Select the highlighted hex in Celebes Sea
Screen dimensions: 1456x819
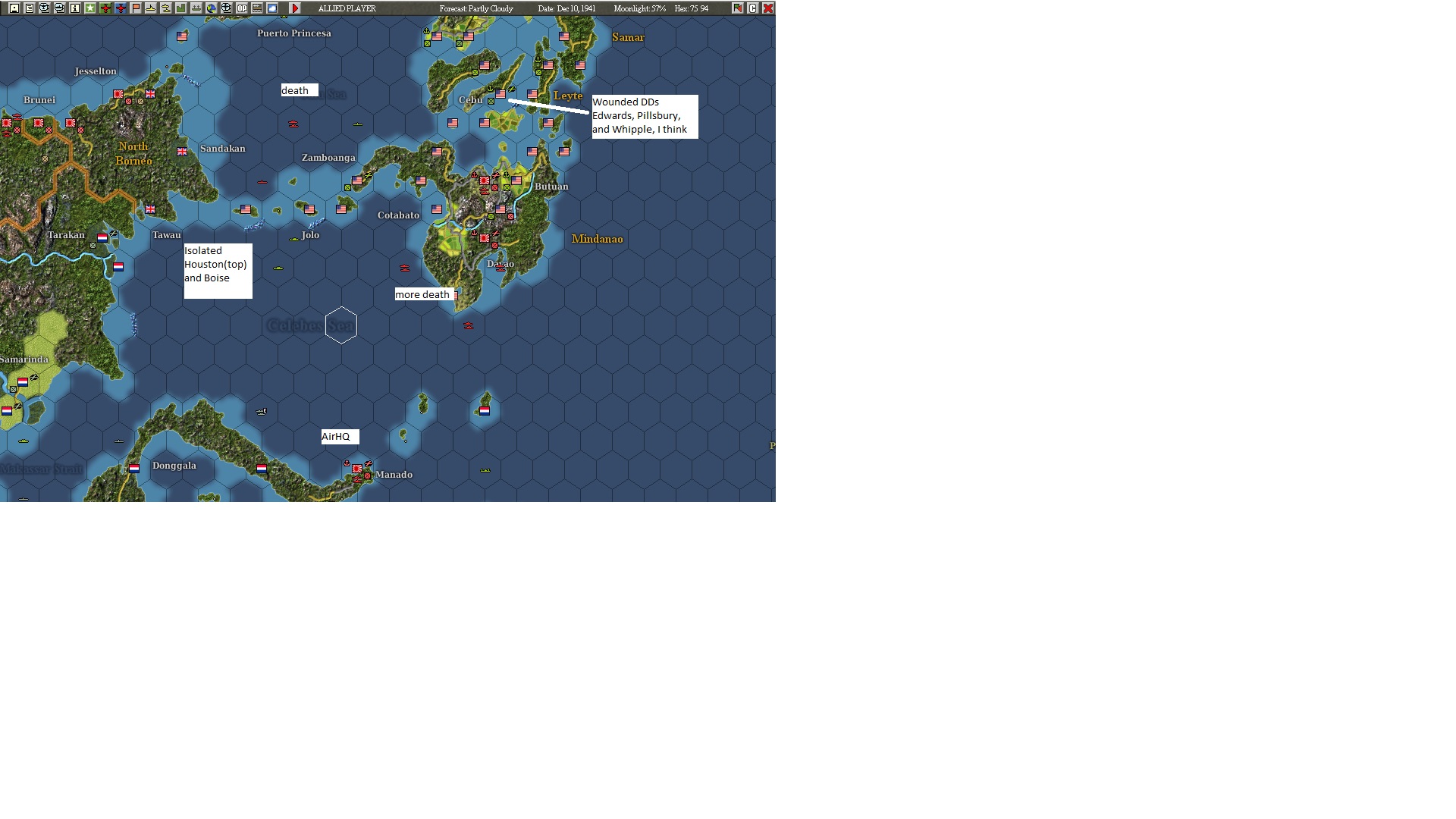click(x=341, y=325)
